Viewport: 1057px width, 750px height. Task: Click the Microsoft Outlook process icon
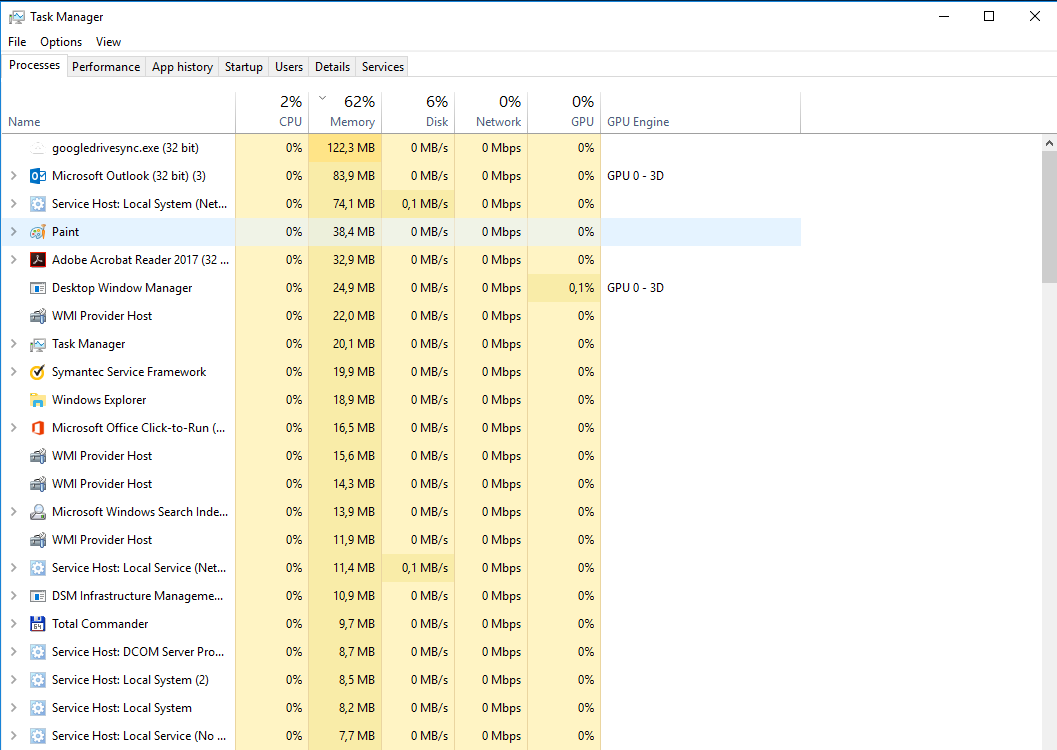38,176
